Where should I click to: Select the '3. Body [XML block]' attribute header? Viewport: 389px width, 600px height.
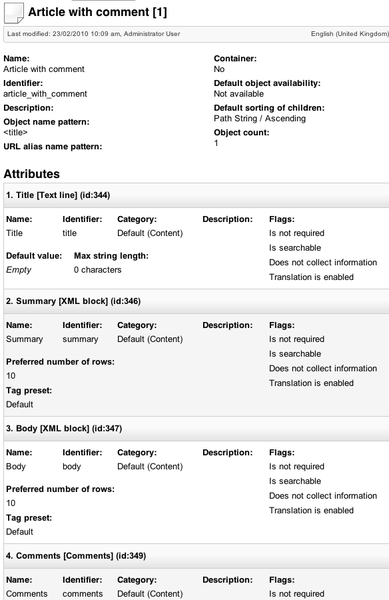click(x=196, y=429)
